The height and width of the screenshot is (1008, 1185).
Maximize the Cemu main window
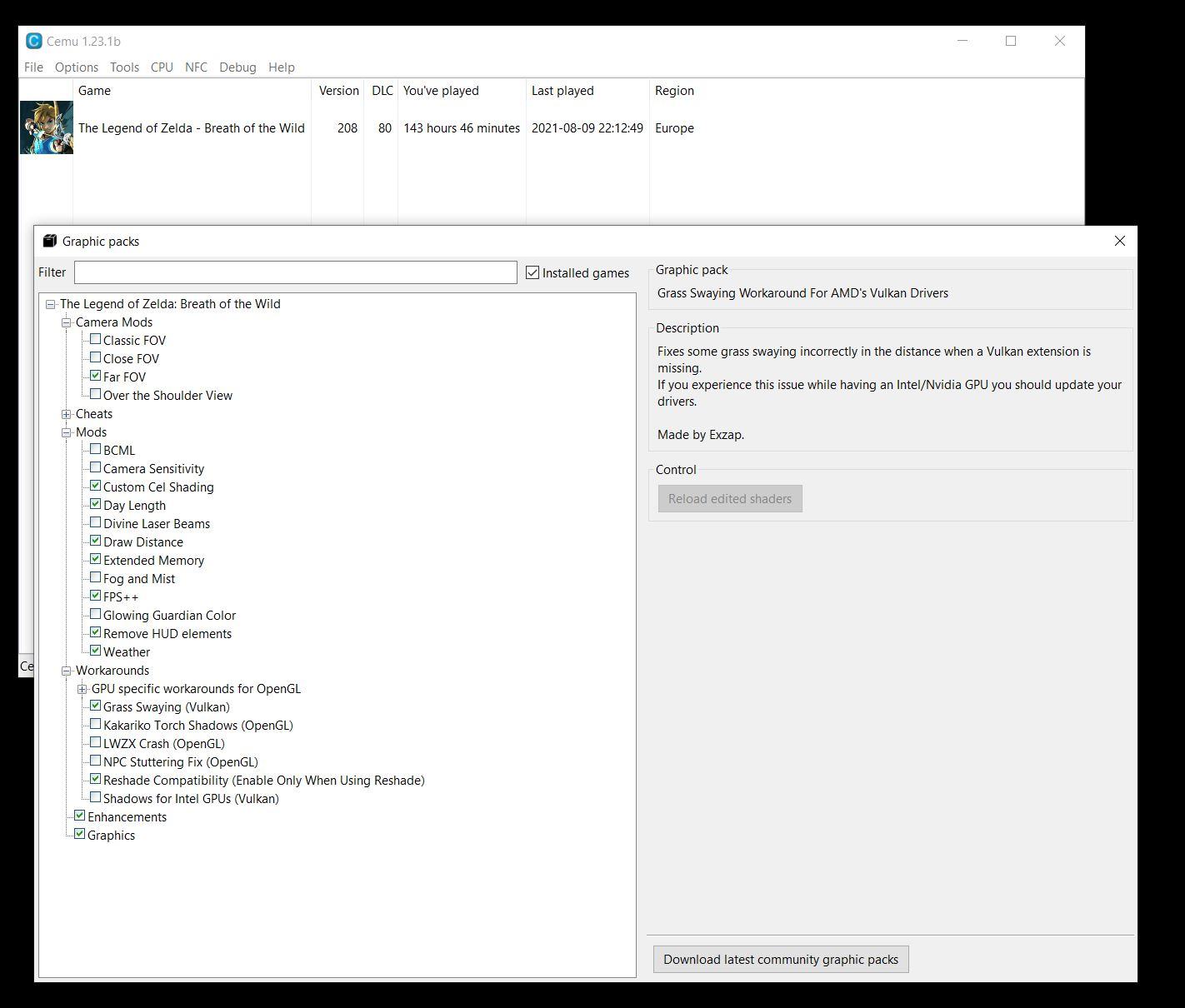pos(1011,41)
